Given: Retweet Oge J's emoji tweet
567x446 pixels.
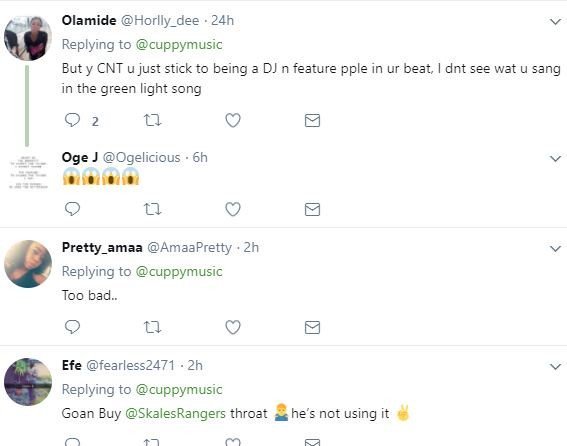Looking at the screenshot, I should (152, 209).
